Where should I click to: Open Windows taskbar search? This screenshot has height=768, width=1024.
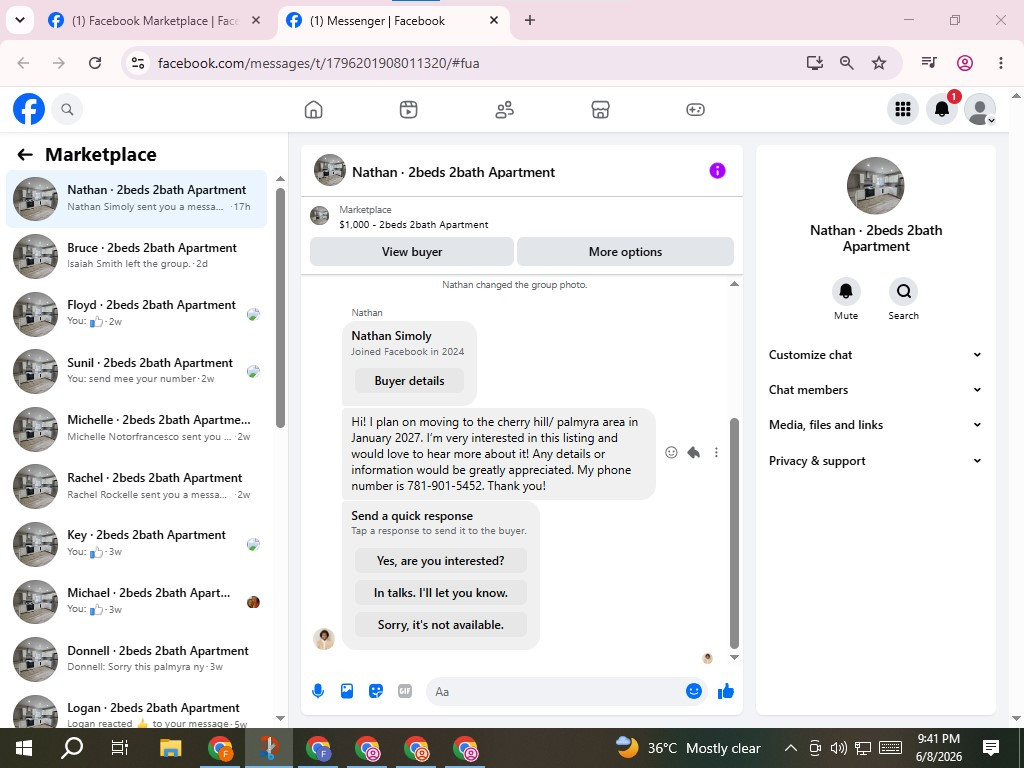pyautogui.click(x=72, y=748)
